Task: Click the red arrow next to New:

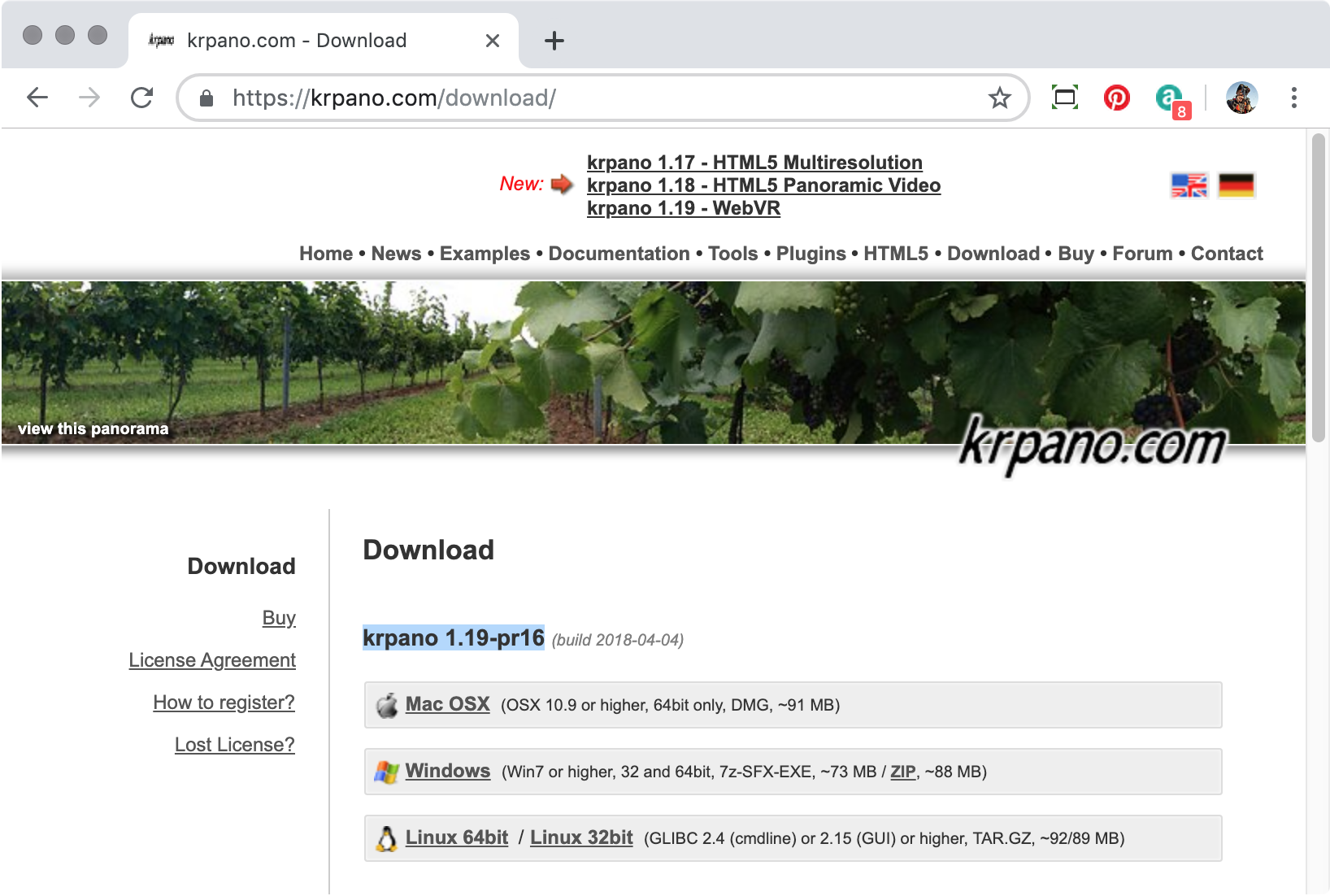Action: coord(562,184)
